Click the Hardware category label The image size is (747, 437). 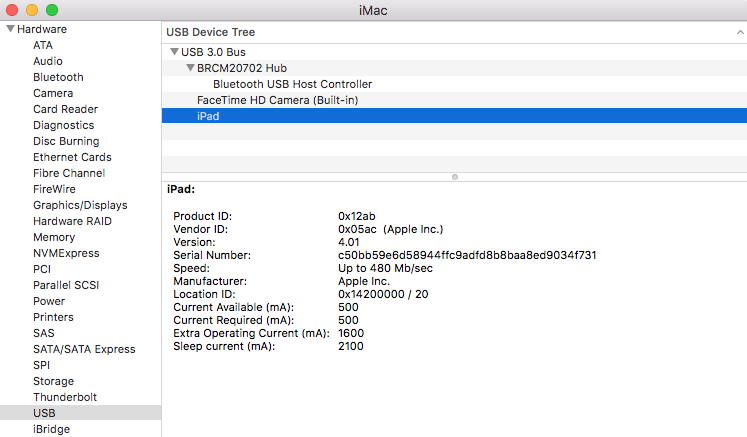pos(42,29)
